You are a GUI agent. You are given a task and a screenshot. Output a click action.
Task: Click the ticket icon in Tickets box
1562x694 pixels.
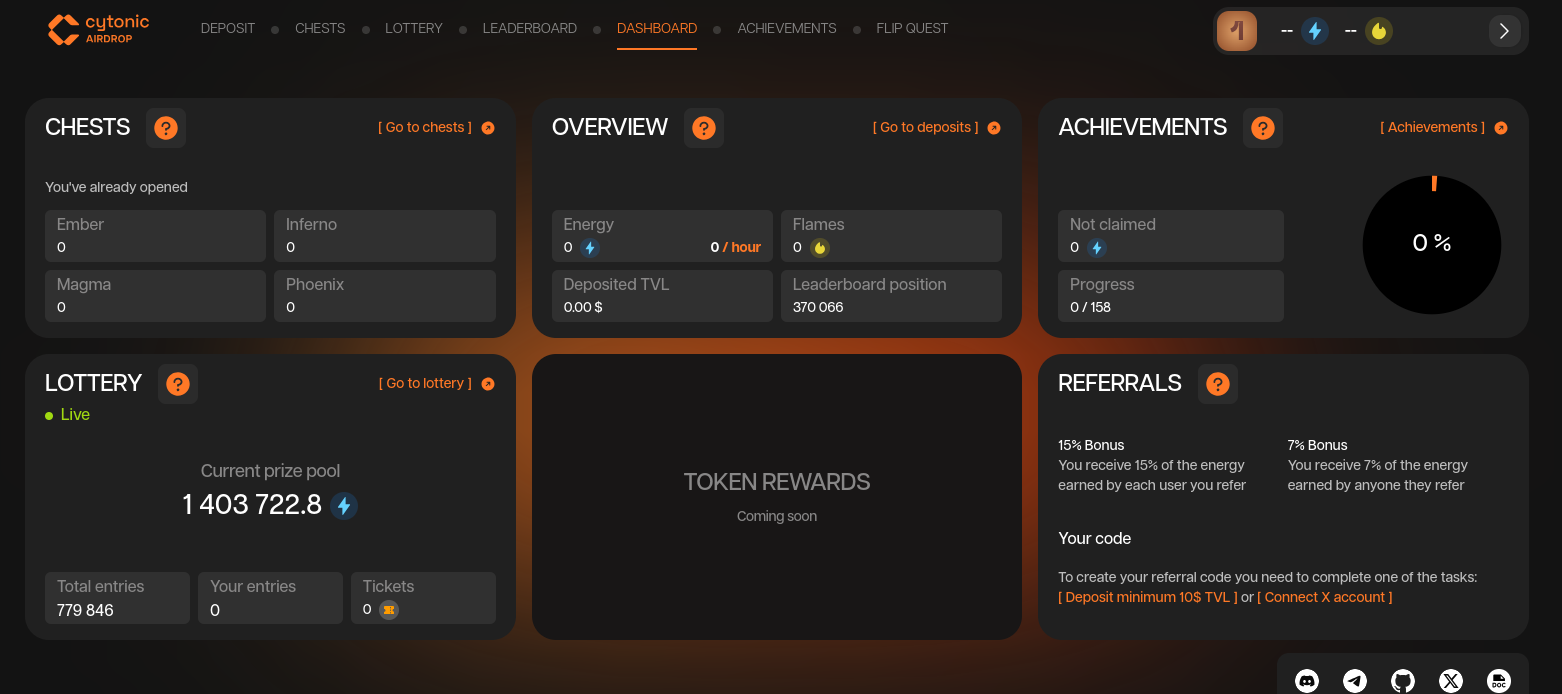coord(389,610)
